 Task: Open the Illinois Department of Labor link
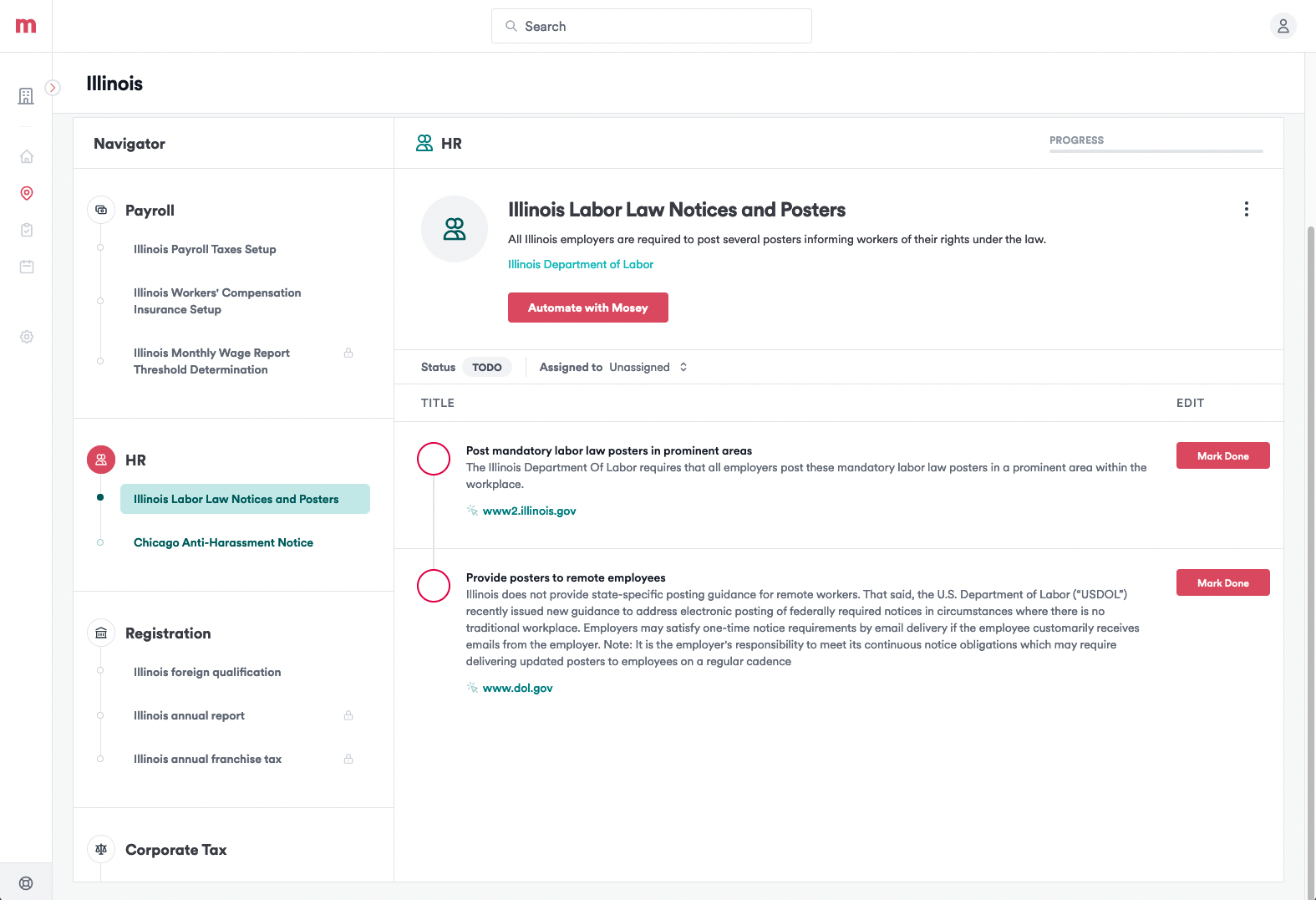point(580,264)
